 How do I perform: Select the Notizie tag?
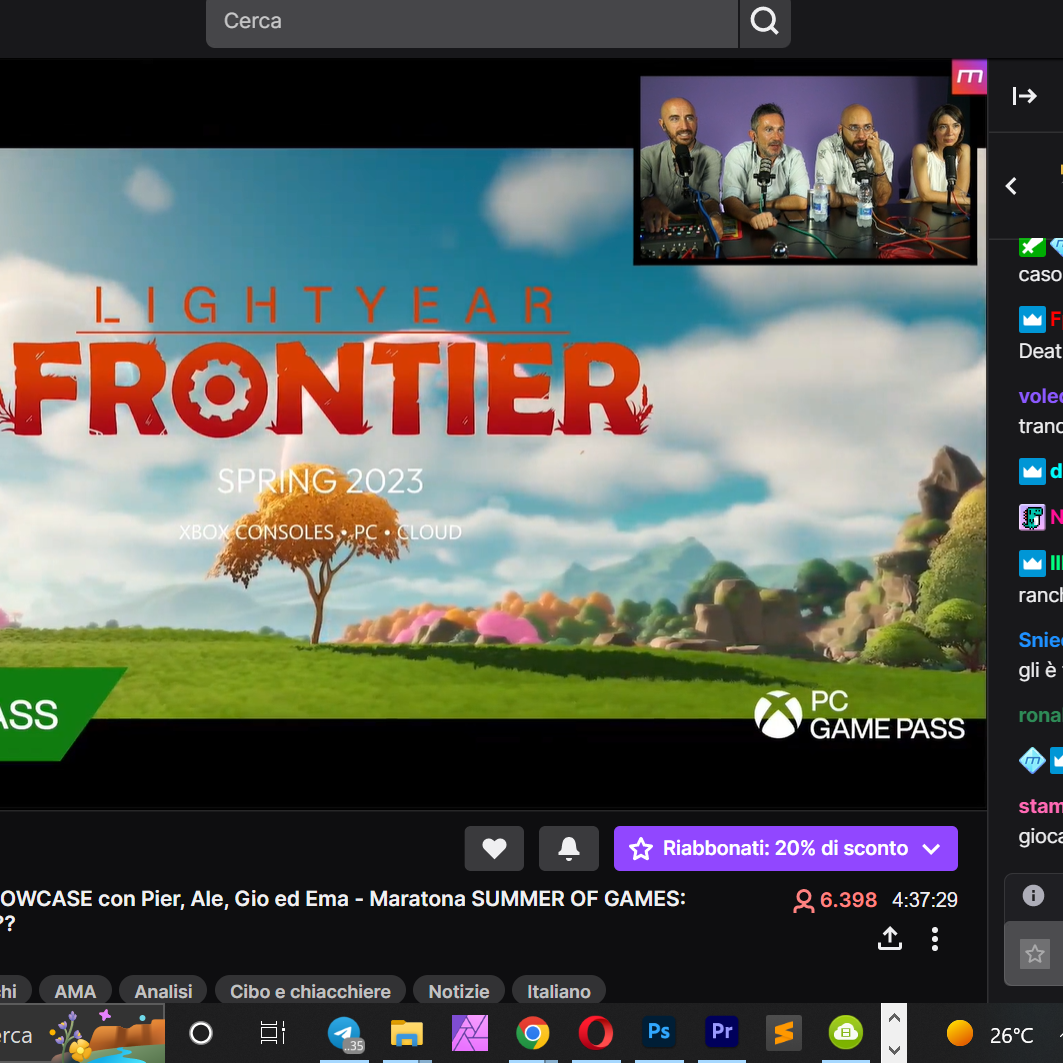coord(459,991)
